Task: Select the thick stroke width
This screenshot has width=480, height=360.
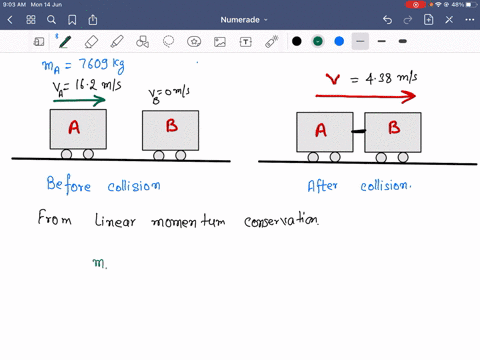Action: (403, 41)
